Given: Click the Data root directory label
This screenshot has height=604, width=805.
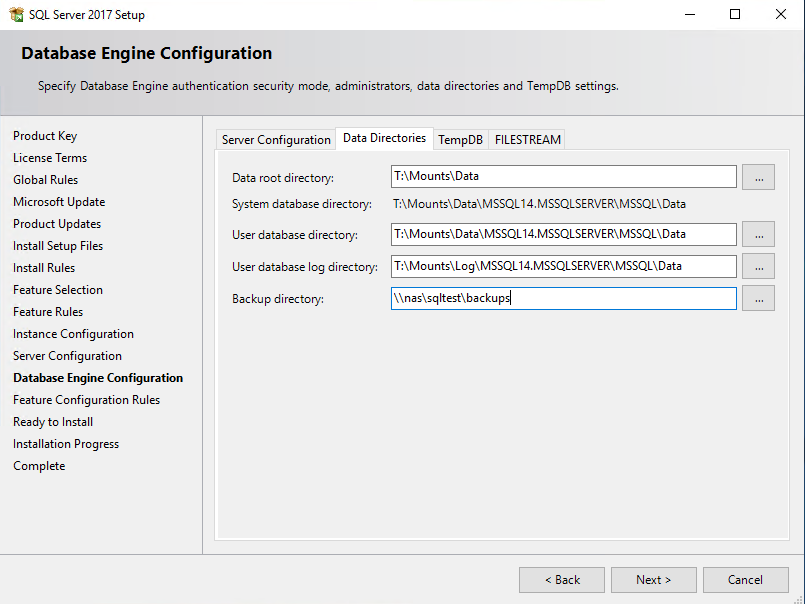Looking at the screenshot, I should tap(283, 178).
